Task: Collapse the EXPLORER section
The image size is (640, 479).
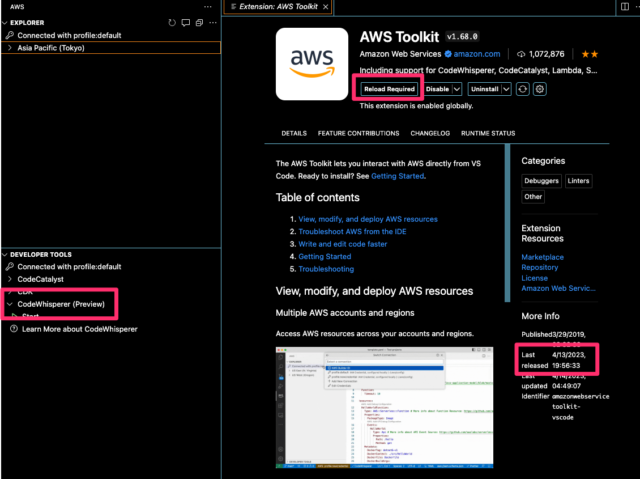Action: 4,23
